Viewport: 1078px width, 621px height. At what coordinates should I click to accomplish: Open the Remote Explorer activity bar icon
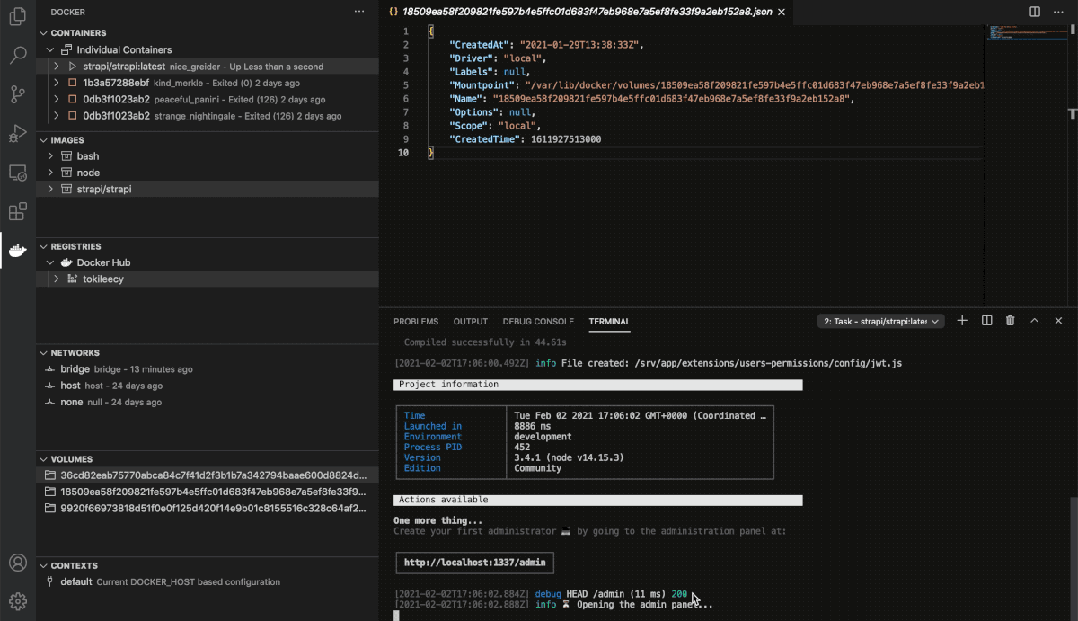pos(16,172)
